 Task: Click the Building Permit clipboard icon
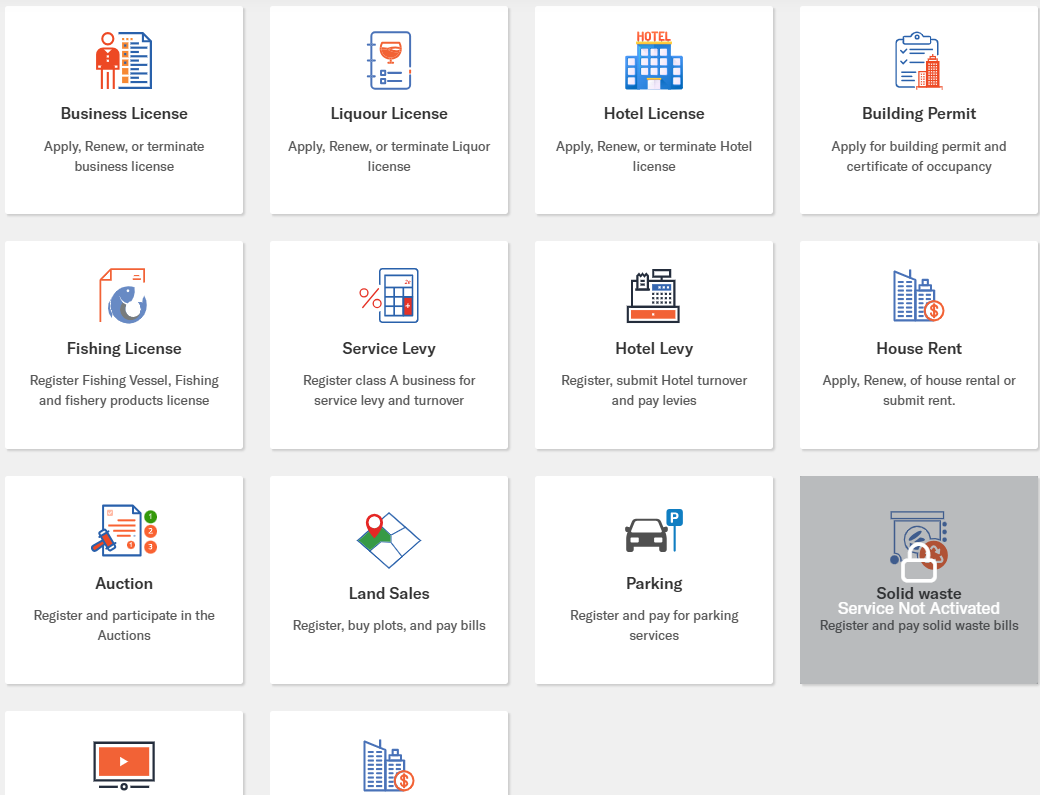click(919, 60)
